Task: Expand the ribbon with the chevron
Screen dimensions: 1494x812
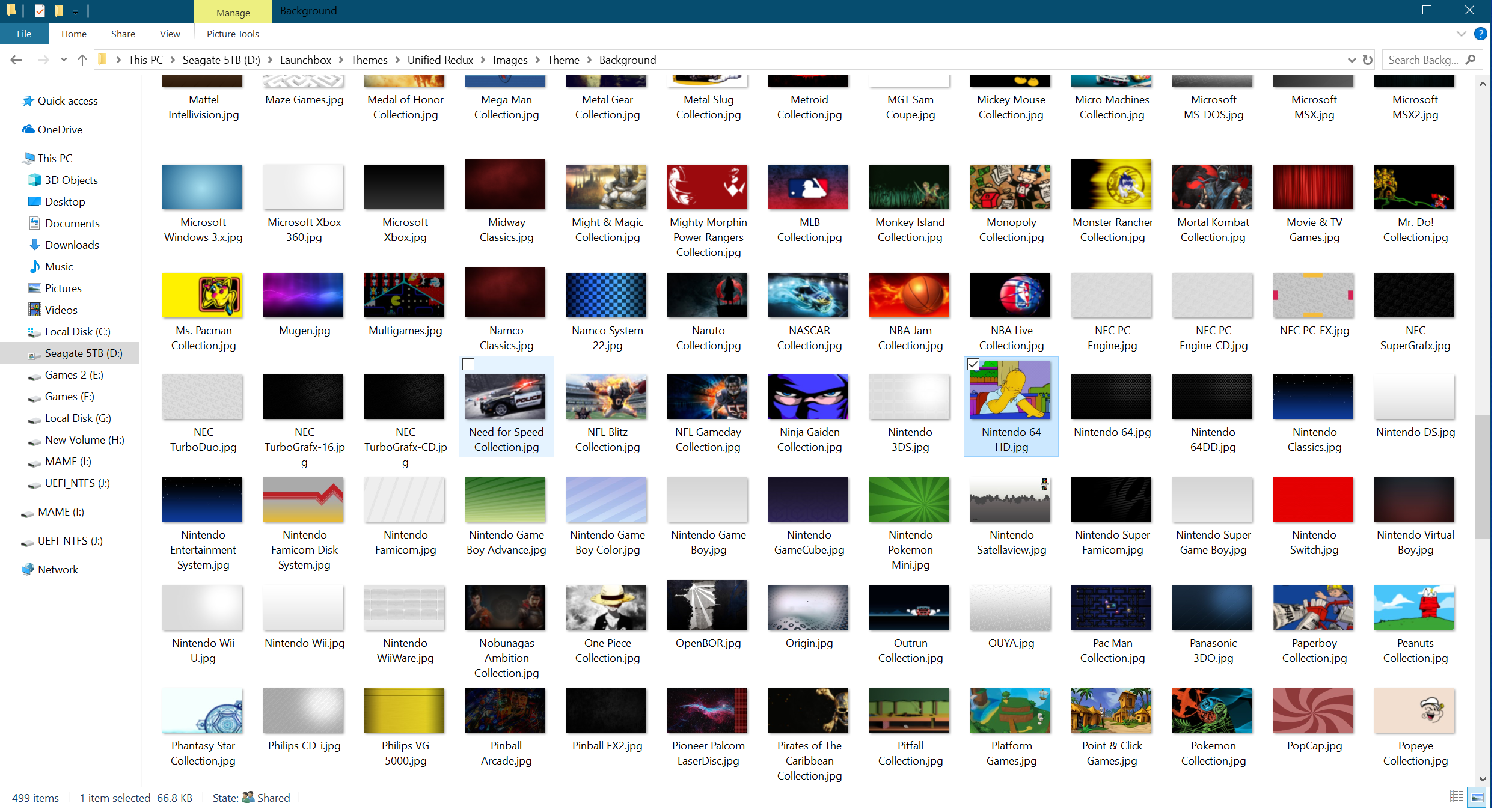Action: [1462, 34]
